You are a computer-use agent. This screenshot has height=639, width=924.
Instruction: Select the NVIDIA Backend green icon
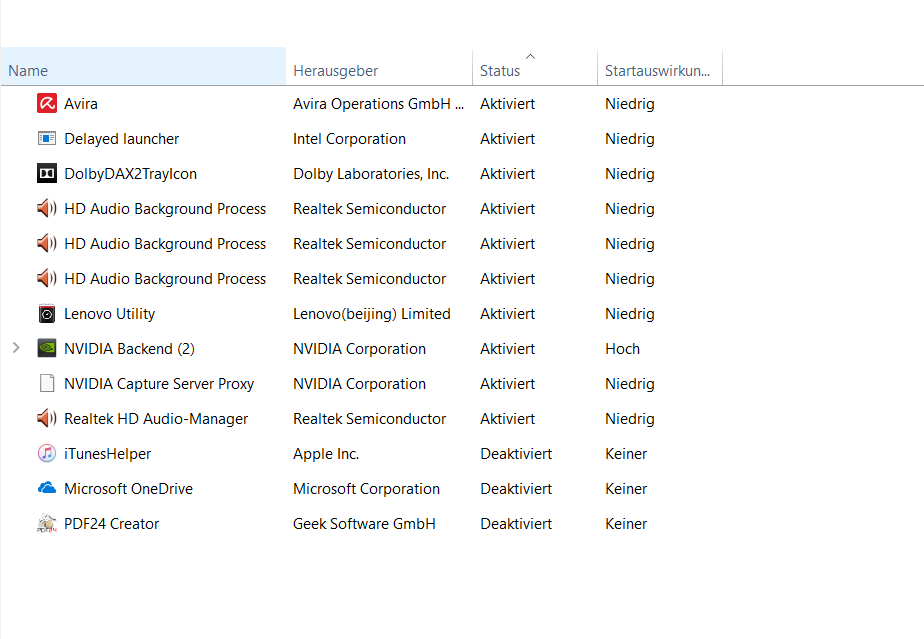(x=47, y=348)
